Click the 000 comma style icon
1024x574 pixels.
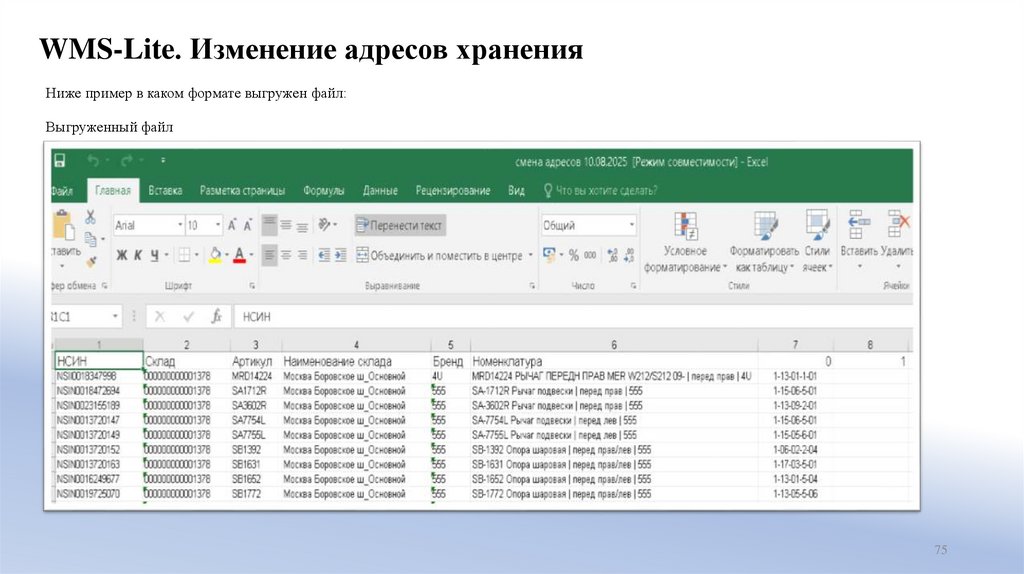590,255
